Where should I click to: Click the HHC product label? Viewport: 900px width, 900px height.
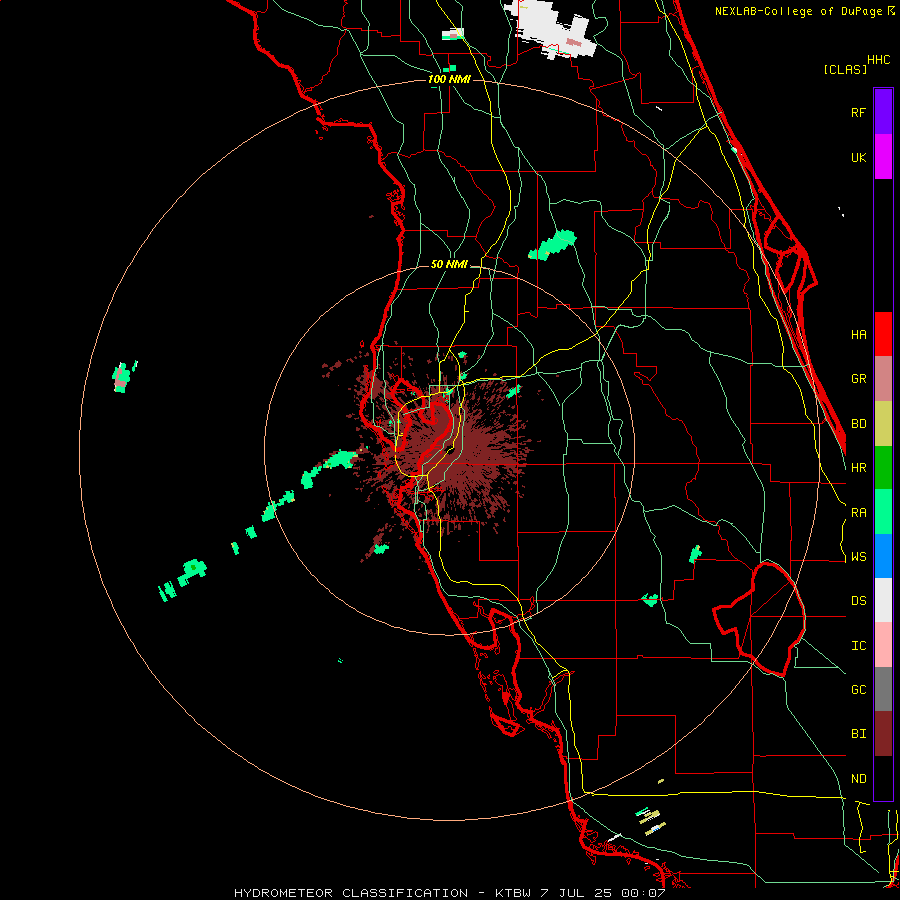pos(879,60)
